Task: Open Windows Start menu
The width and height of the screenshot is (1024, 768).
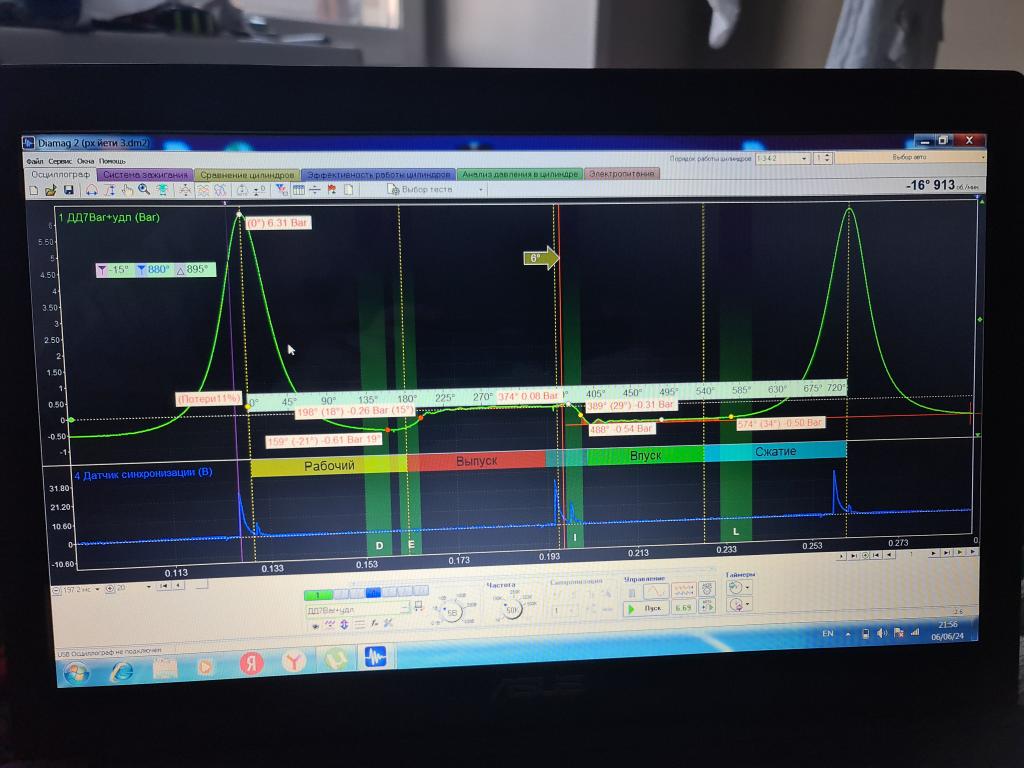Action: [x=76, y=672]
